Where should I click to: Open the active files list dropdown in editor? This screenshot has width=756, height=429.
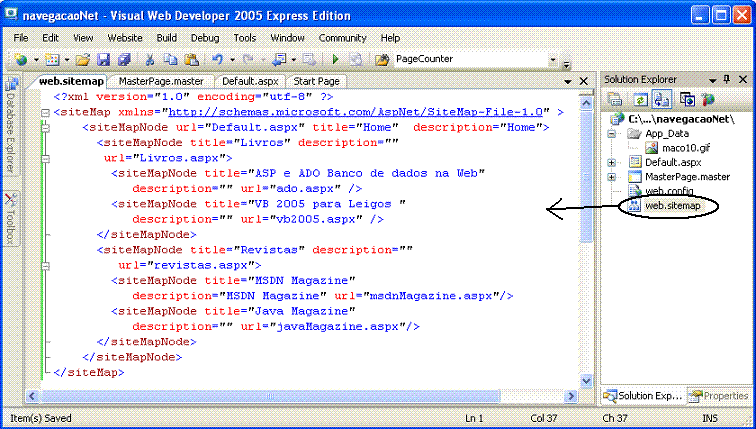point(568,81)
